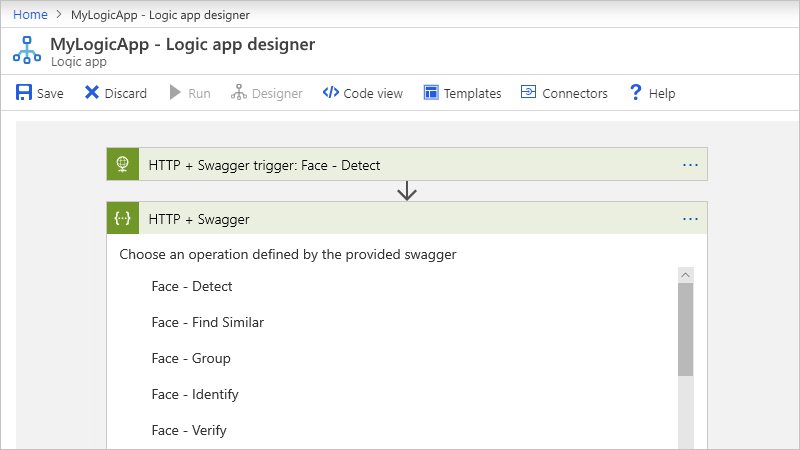Click the Logic app icon beside the title
The width and height of the screenshot is (800, 450).
coord(27,51)
